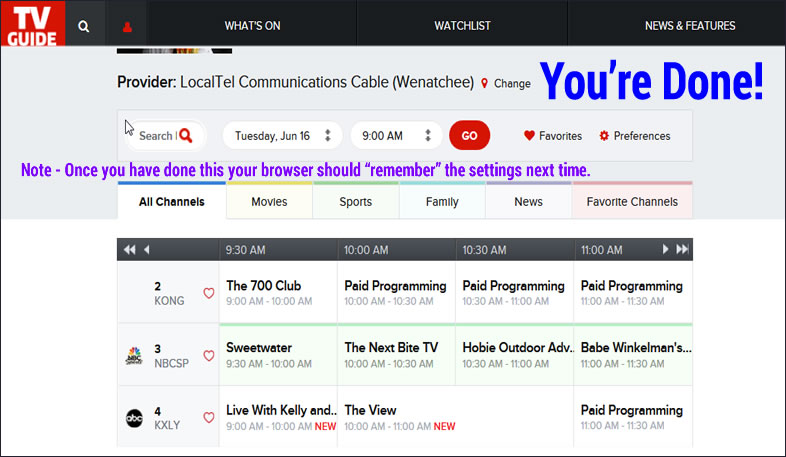Click the KONG channel name
This screenshot has height=457, width=786.
[x=169, y=301]
